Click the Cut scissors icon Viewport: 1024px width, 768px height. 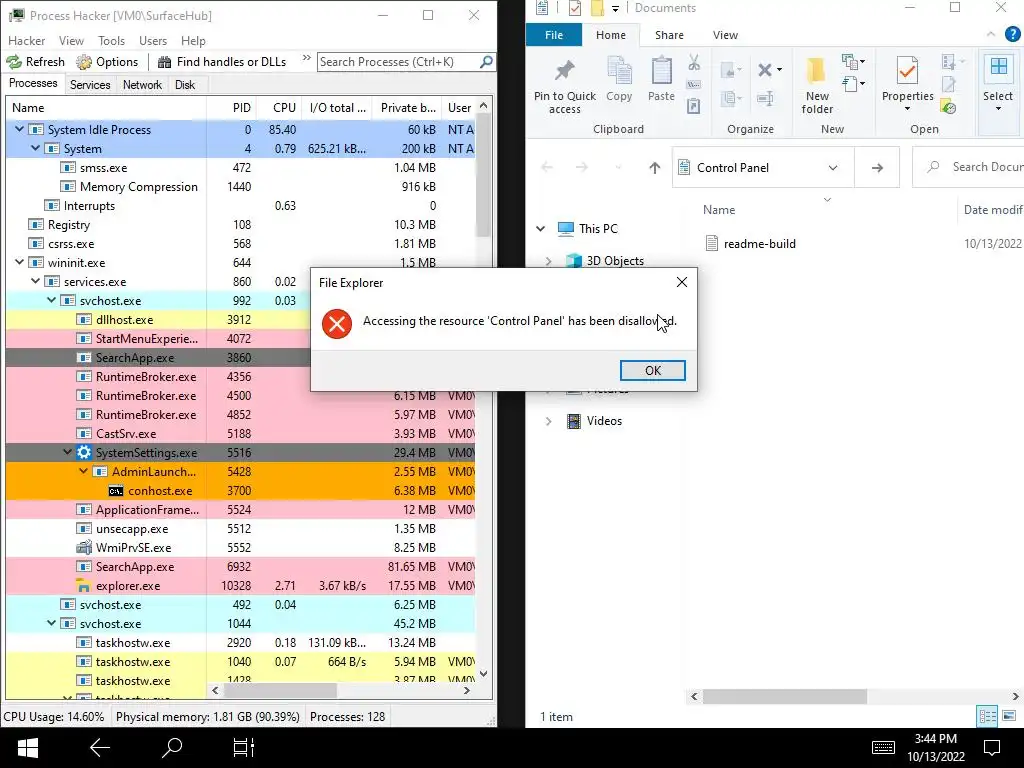[694, 63]
